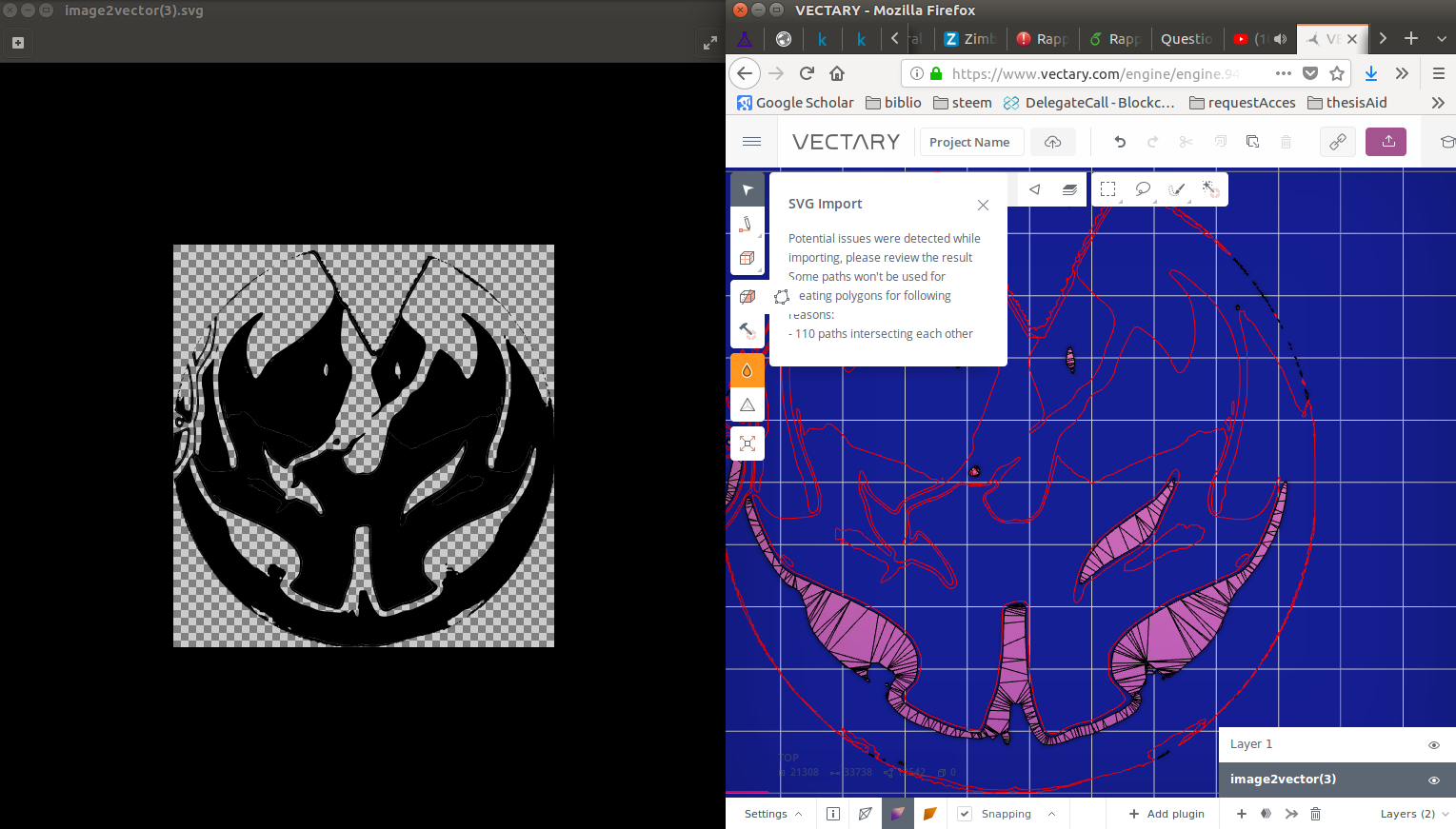Switch to first Rapp tab with red icon

[x=1042, y=39]
